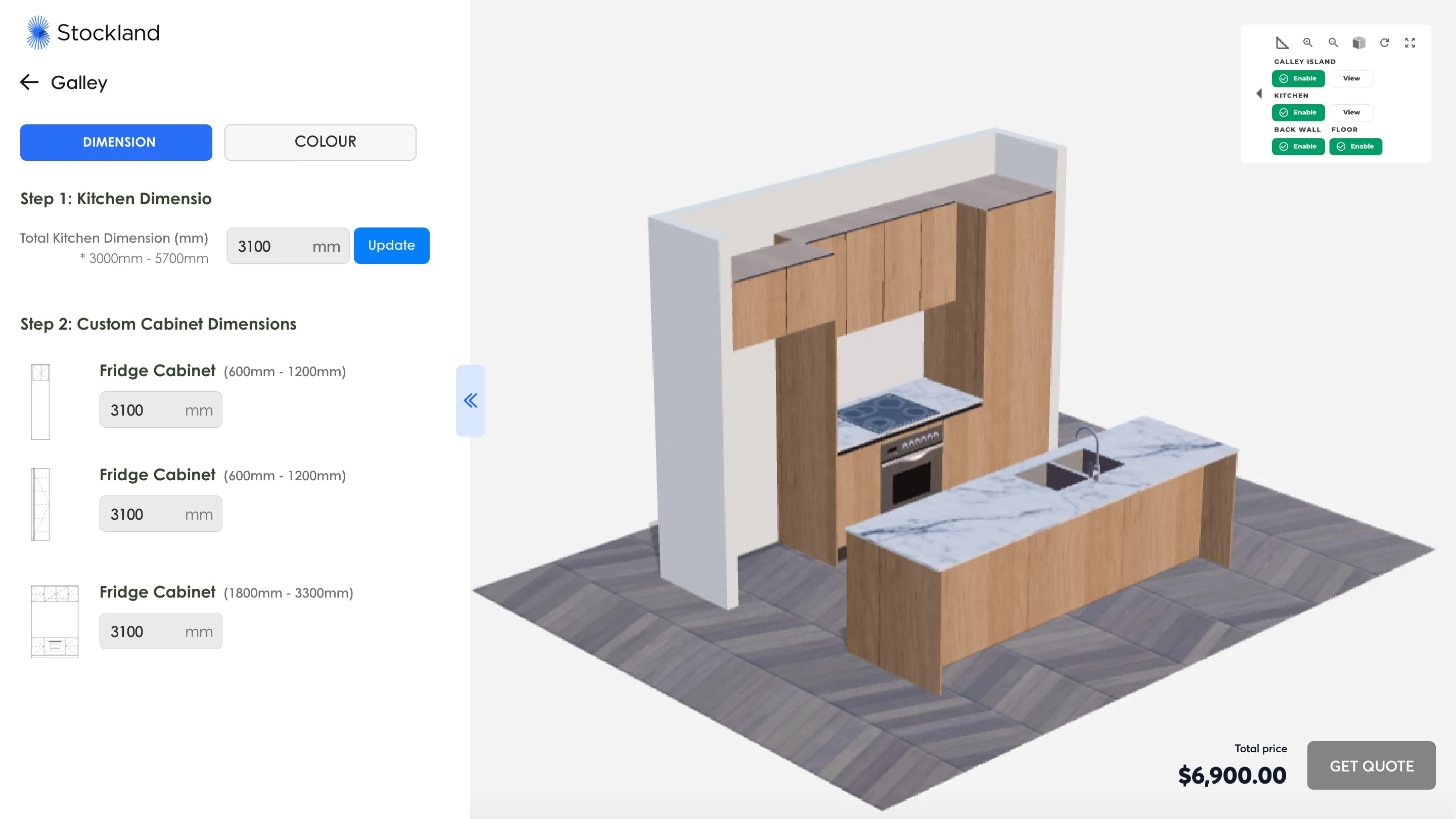Switch to the COLOUR tab
The image size is (1456, 819).
pyautogui.click(x=320, y=142)
